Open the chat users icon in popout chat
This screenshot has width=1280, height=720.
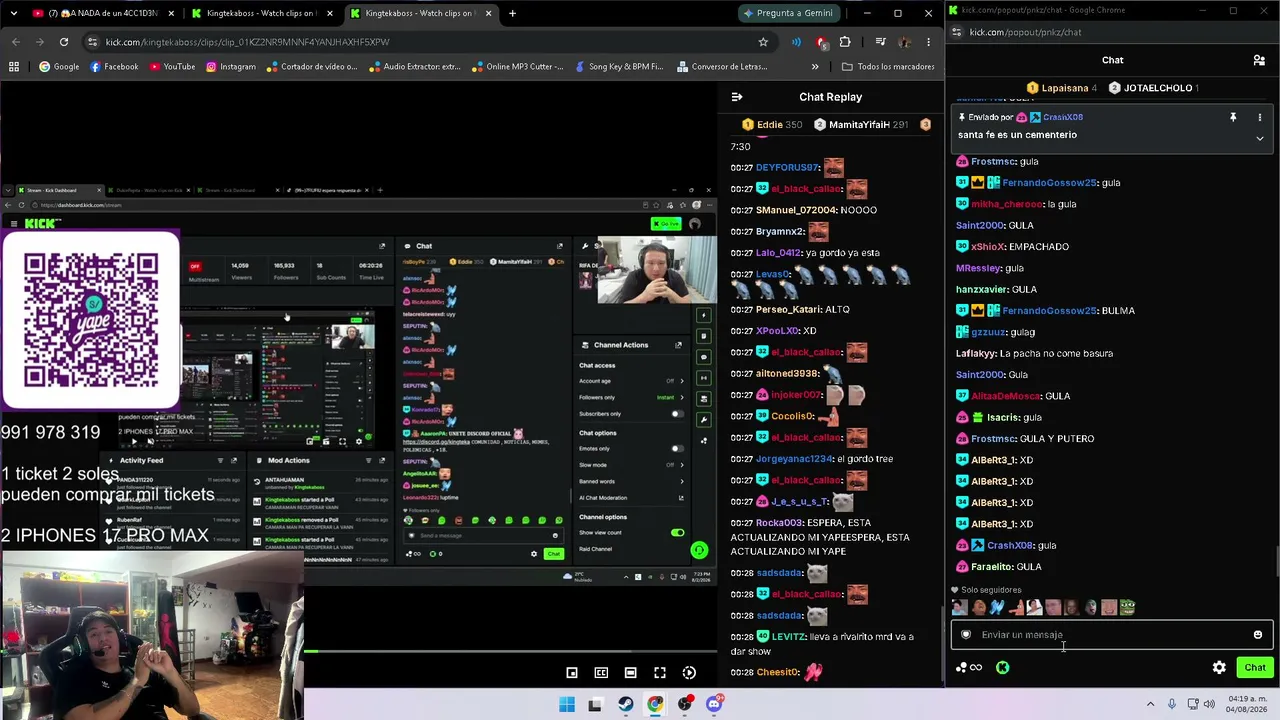(1259, 60)
